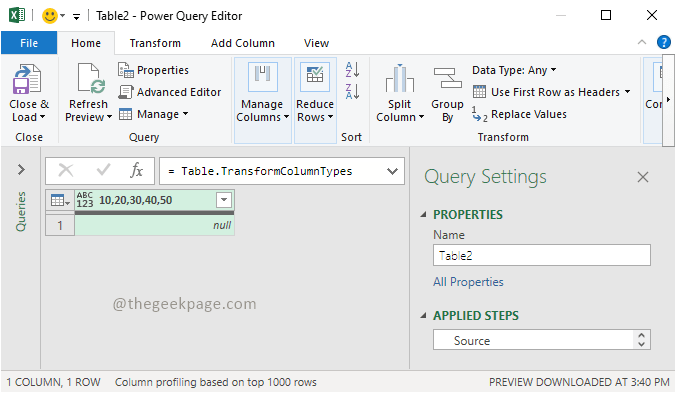Click column profiling status text
The height and width of the screenshot is (393, 676).
tap(216, 382)
